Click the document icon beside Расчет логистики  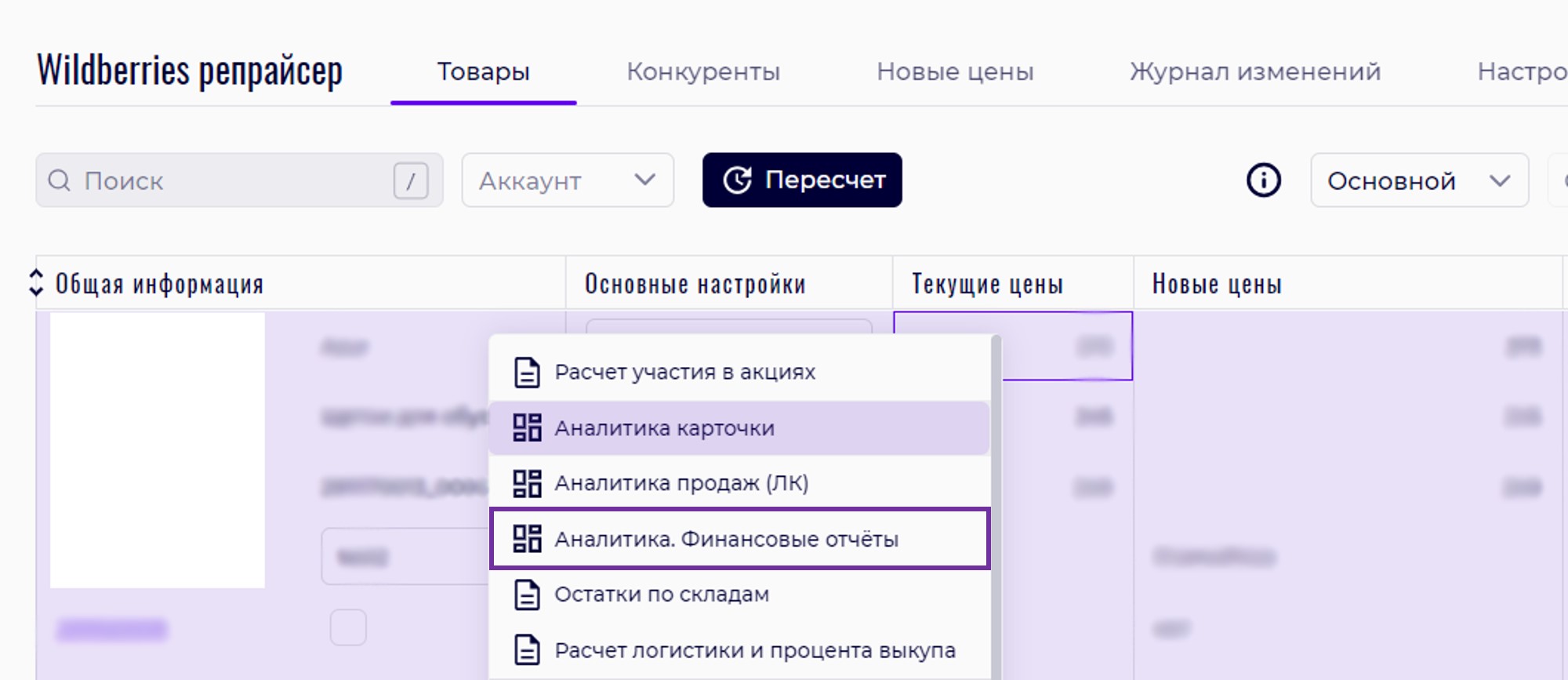(527, 650)
